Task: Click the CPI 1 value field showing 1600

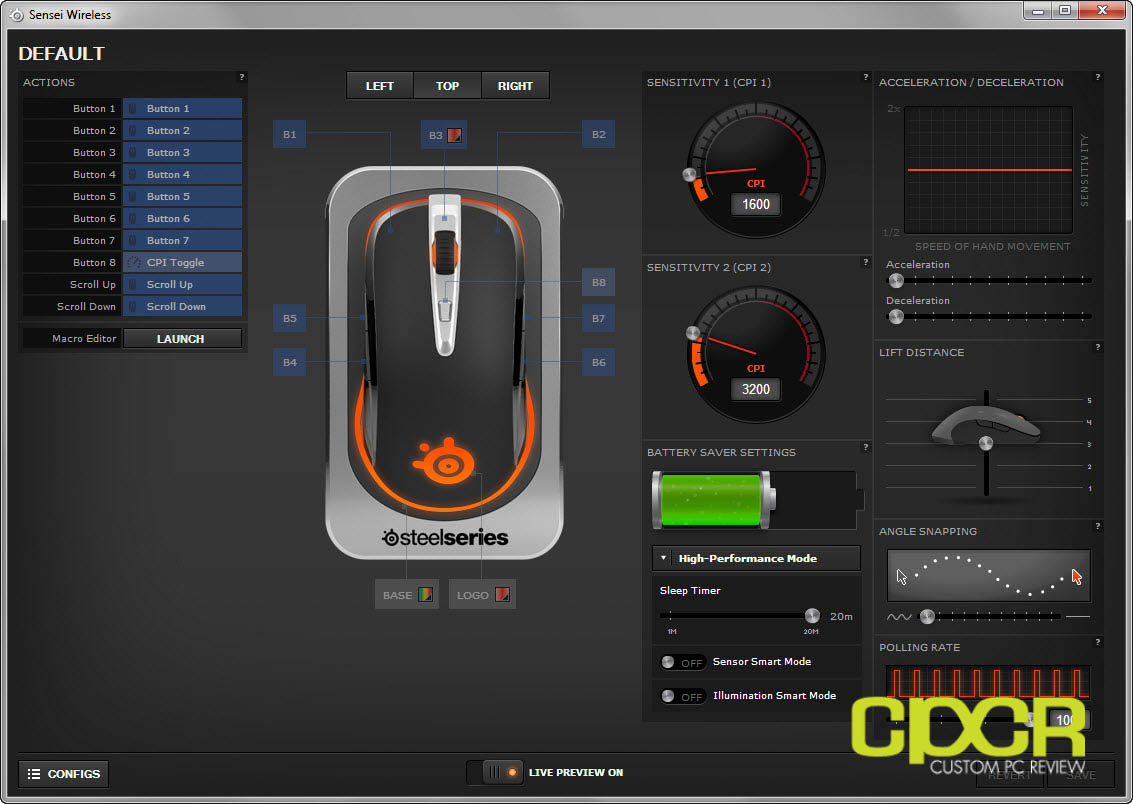Action: click(x=756, y=204)
